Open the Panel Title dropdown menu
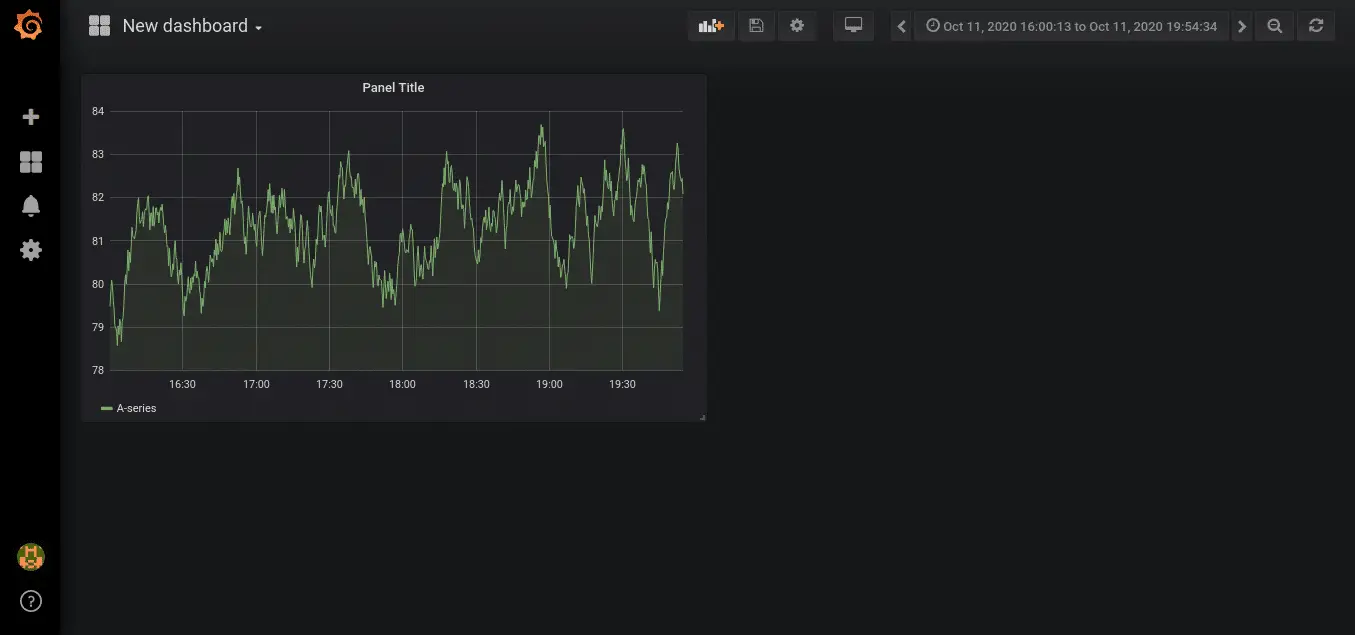Viewport: 1355px width, 635px height. (x=393, y=87)
